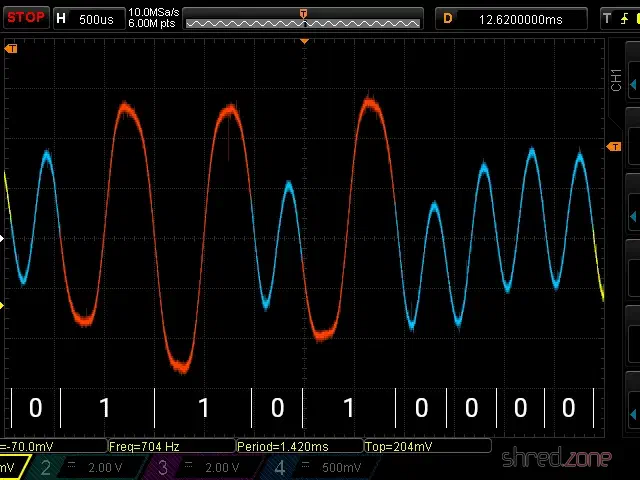Click the orange T marker at the top-left of the grid

click(11, 49)
